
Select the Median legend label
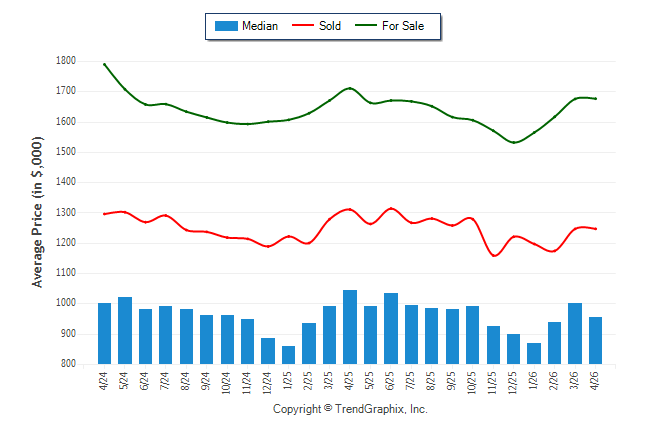(x=260, y=26)
